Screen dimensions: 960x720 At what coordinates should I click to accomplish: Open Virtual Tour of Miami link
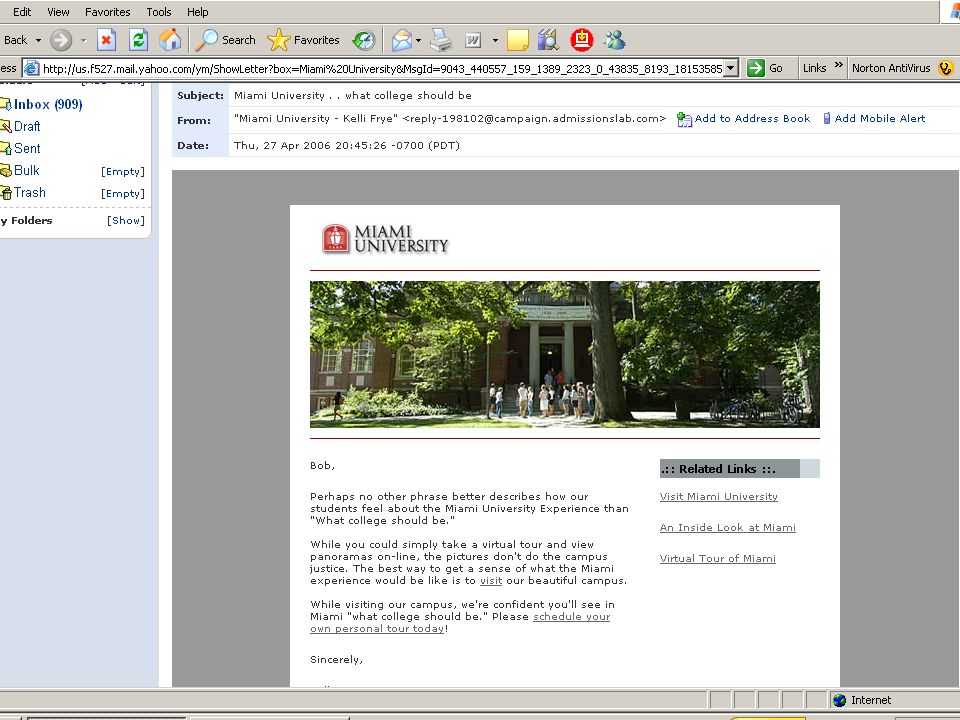(x=718, y=559)
